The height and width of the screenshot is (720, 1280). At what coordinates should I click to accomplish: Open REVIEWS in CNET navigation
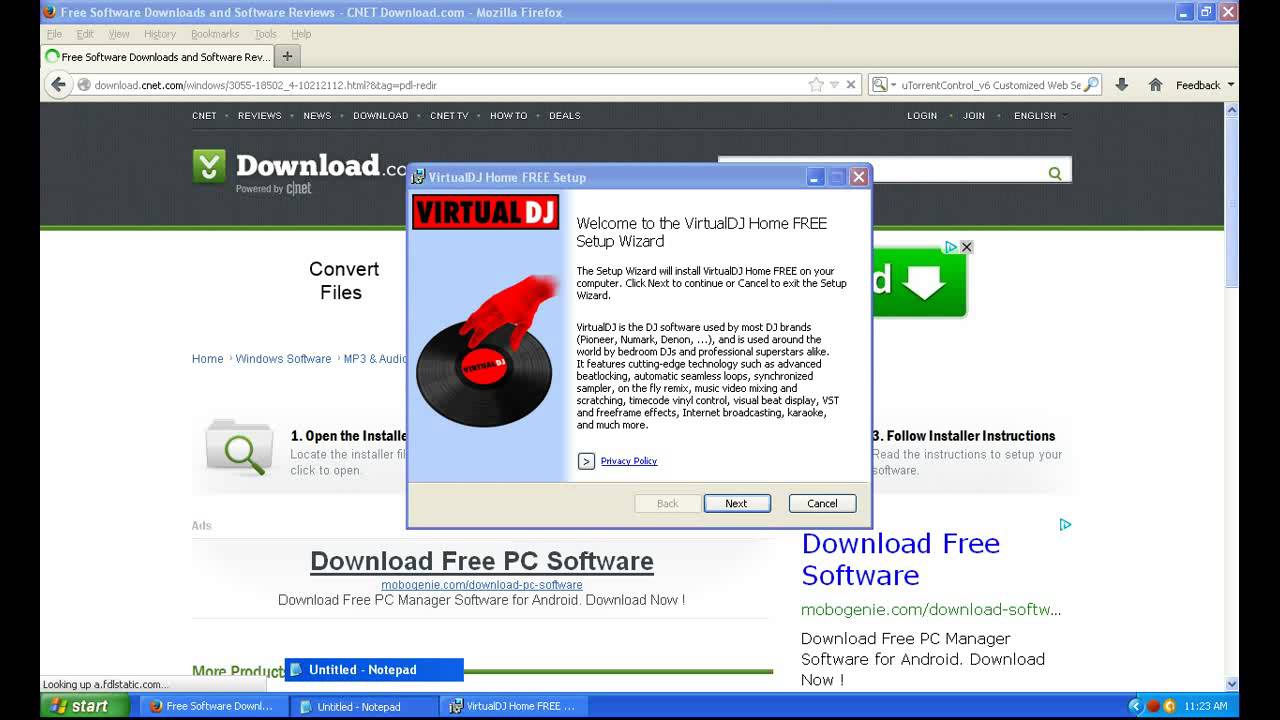pos(260,116)
